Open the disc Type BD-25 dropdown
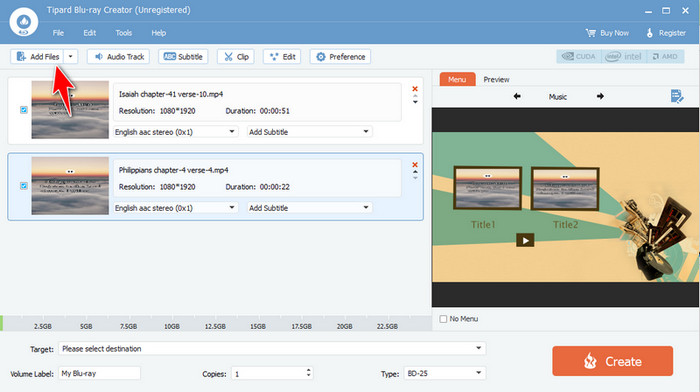The image size is (700, 392). (x=445, y=373)
